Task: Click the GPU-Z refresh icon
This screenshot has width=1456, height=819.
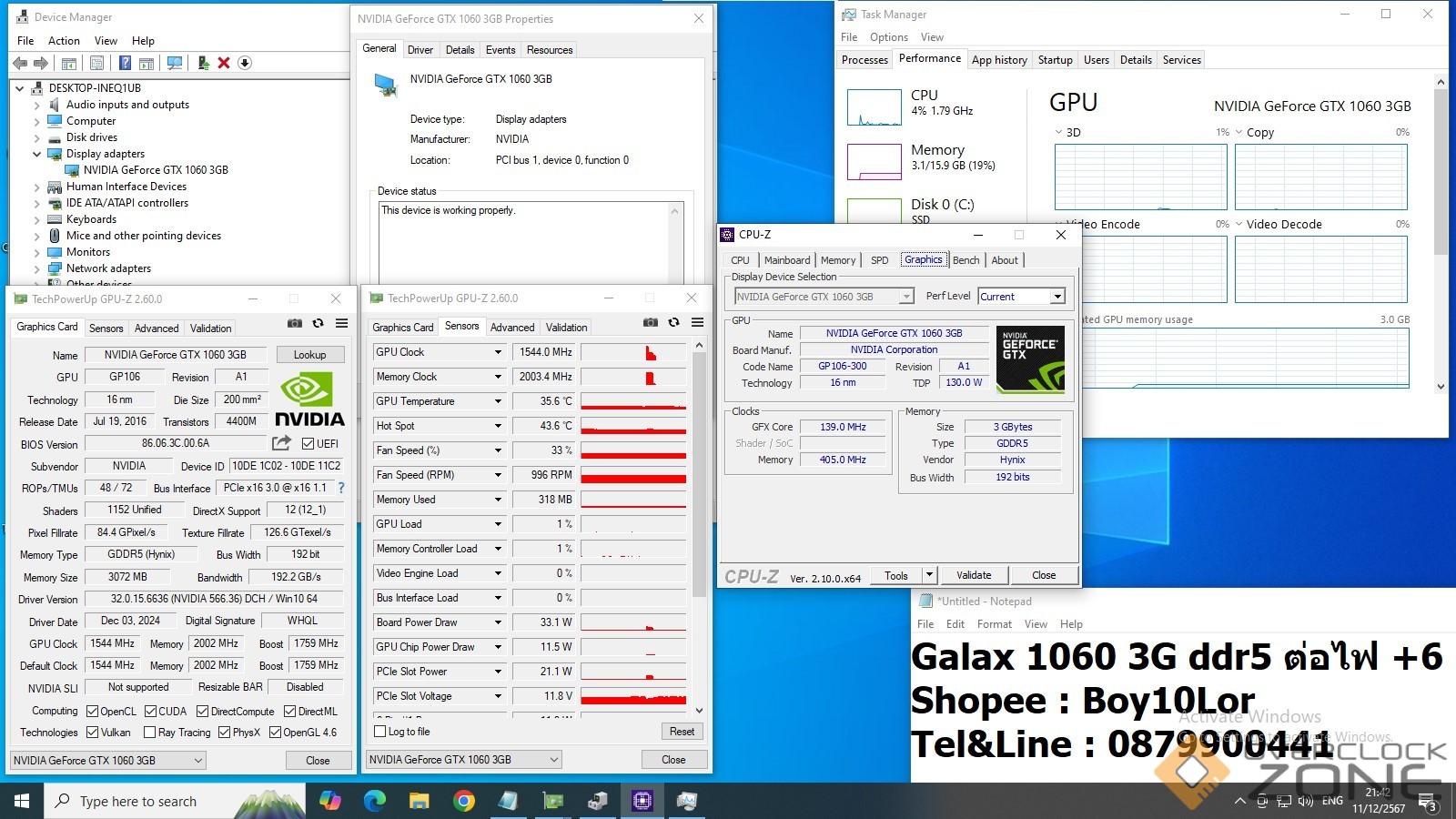Action: tap(318, 323)
